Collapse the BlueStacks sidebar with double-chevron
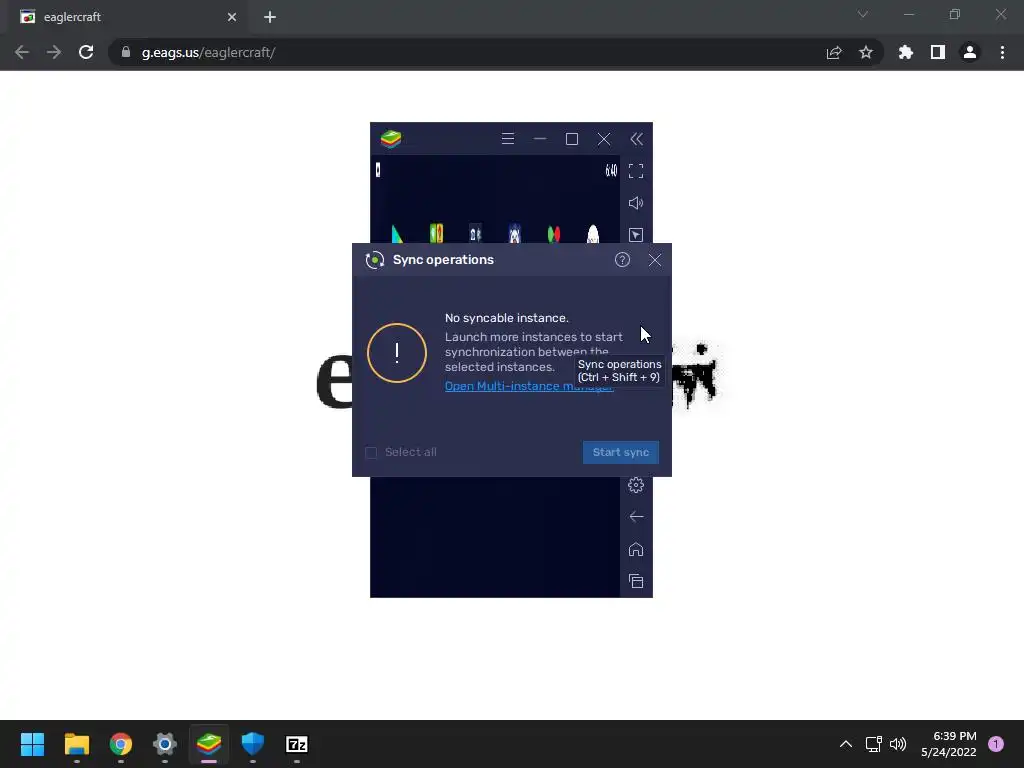1024x768 pixels. (x=636, y=139)
